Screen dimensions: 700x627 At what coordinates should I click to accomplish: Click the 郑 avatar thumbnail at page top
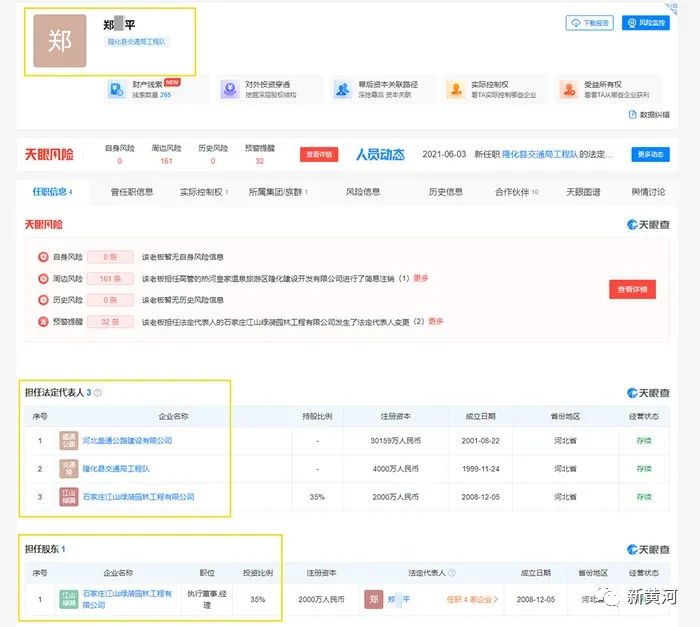click(x=60, y=41)
